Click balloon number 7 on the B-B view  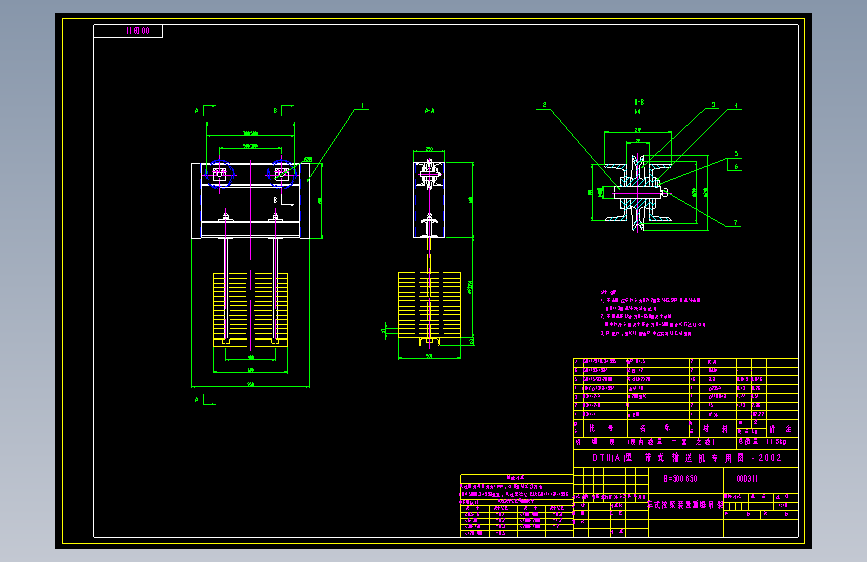(x=735, y=223)
